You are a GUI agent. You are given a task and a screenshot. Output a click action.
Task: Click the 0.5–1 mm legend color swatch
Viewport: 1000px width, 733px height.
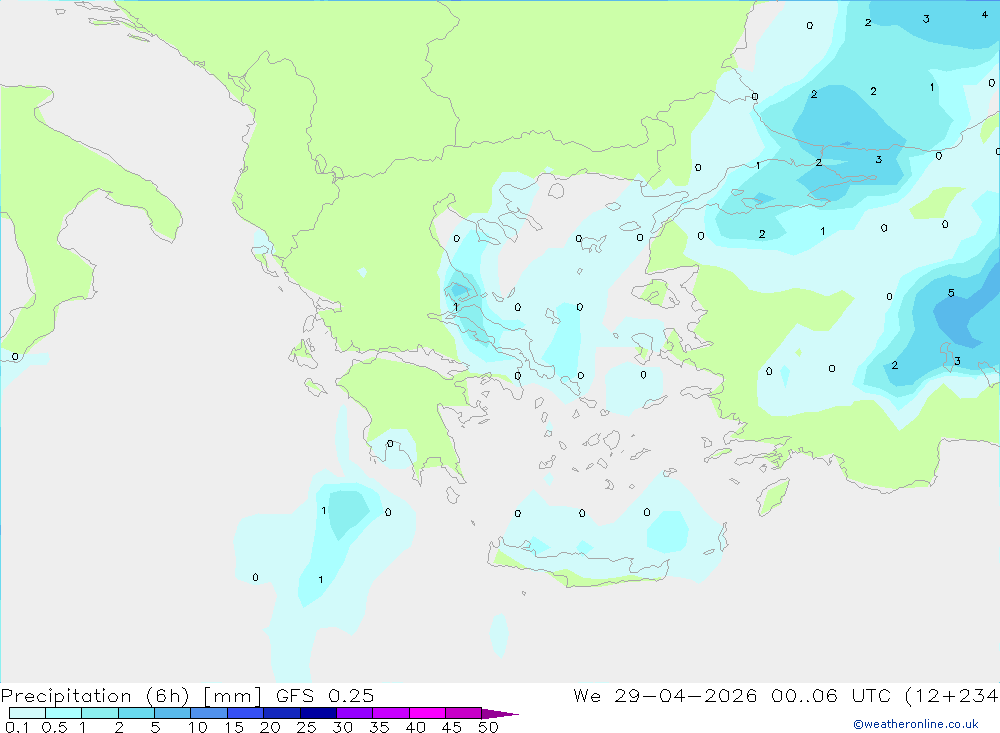coord(64,713)
